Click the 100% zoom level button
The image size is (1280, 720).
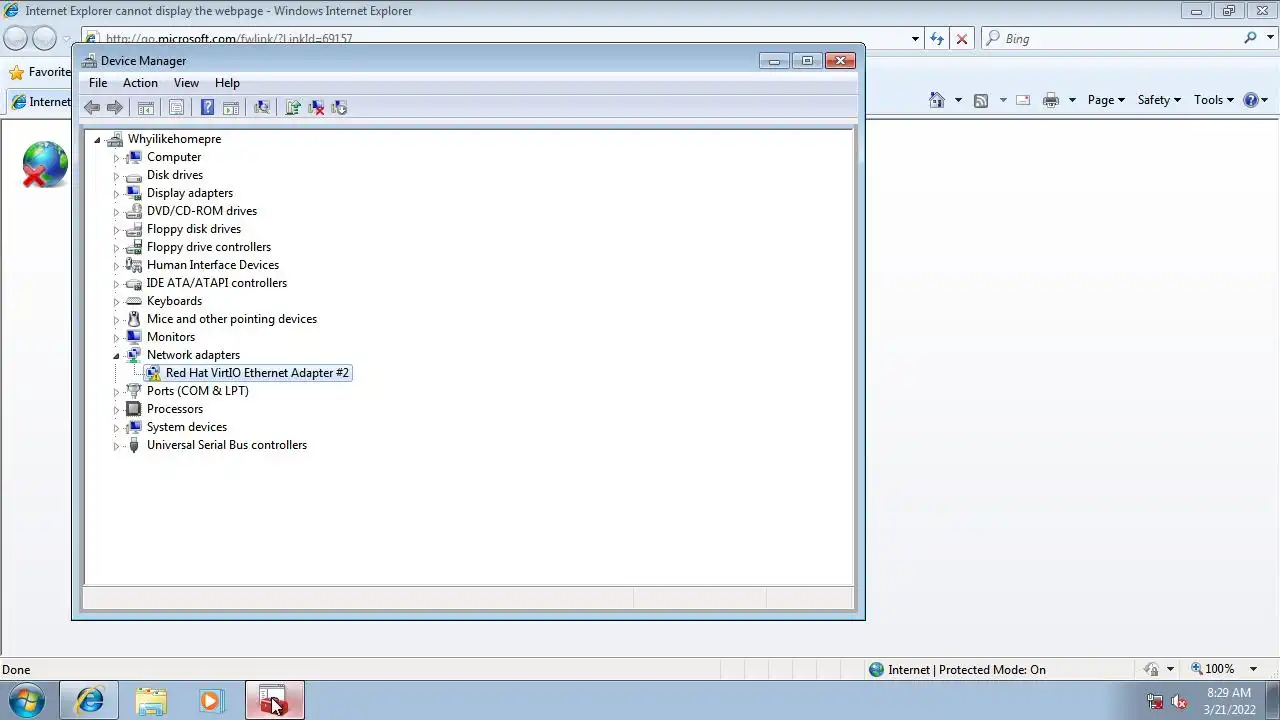[x=1212, y=669]
